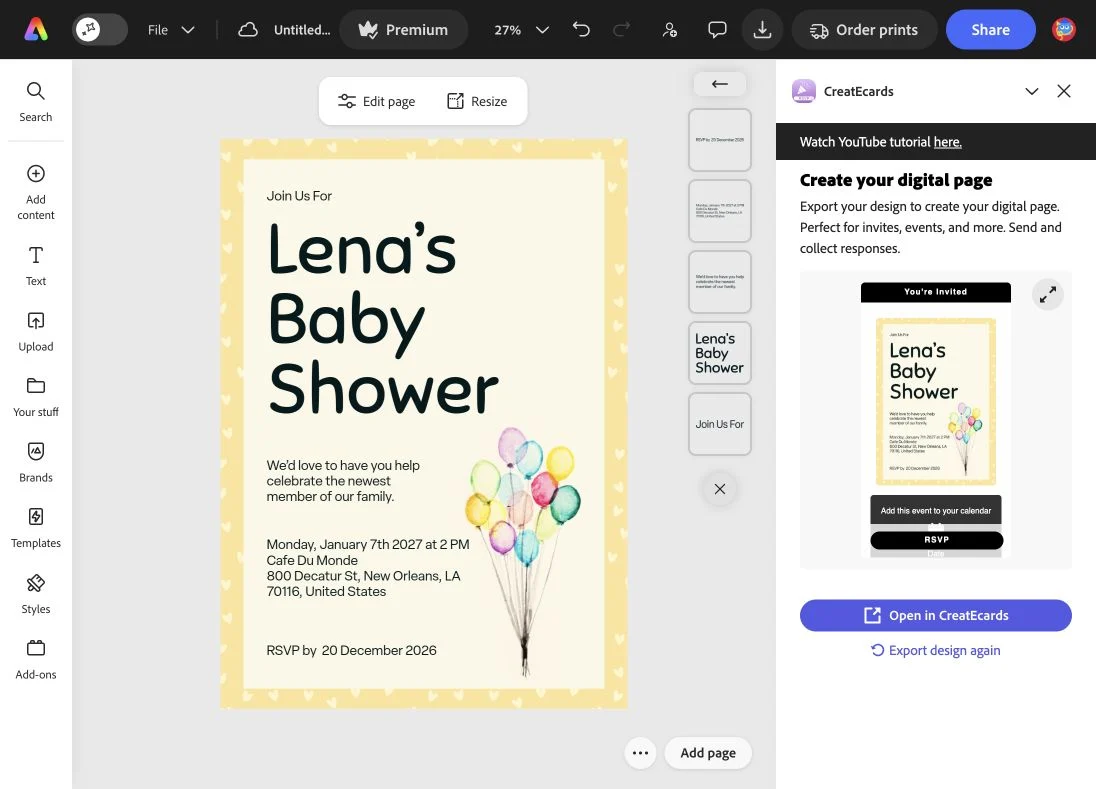Open Search in the left sidebar
Viewport: 1096px width, 789px height.
click(x=36, y=102)
